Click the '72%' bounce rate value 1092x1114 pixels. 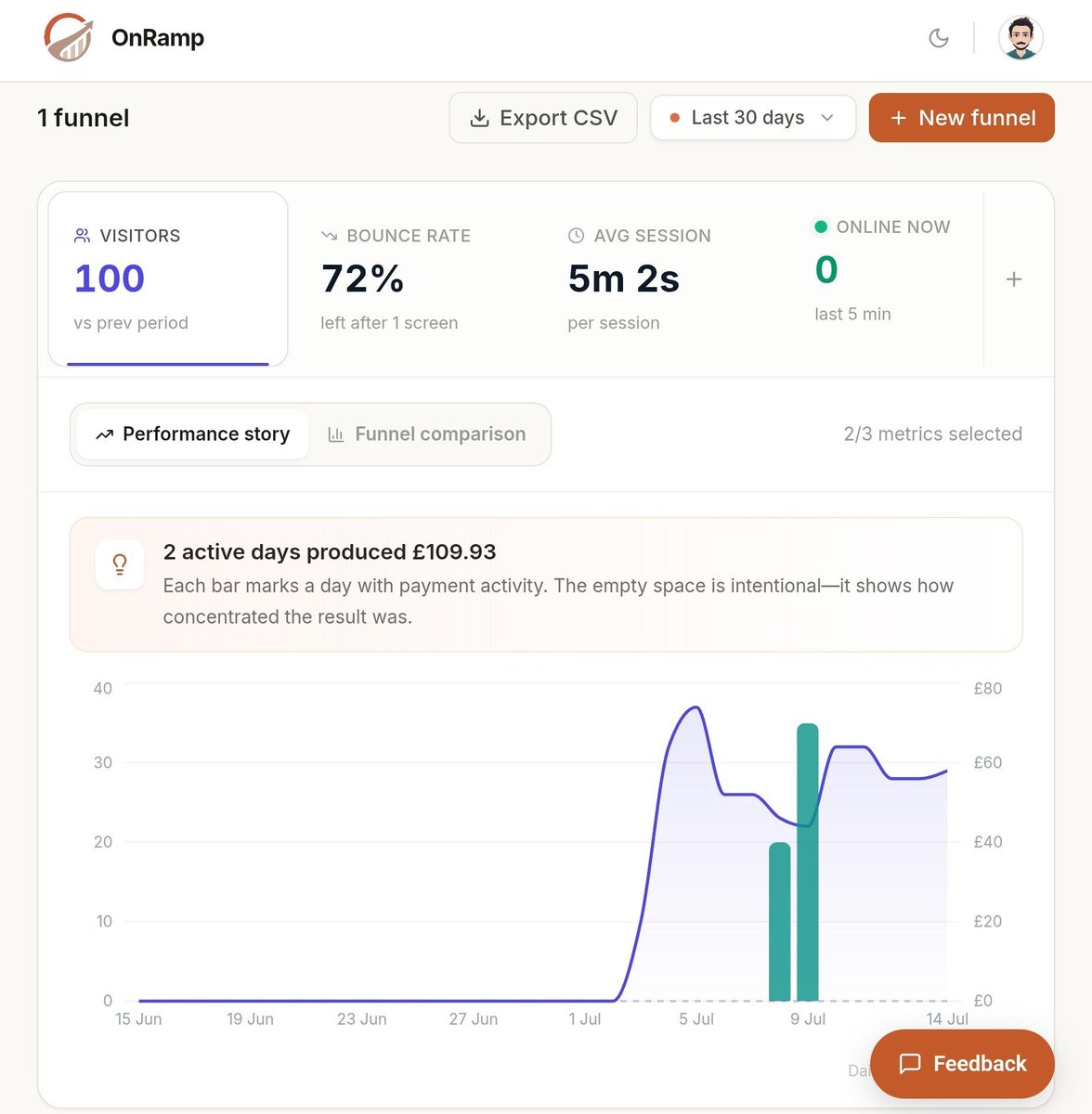click(363, 278)
